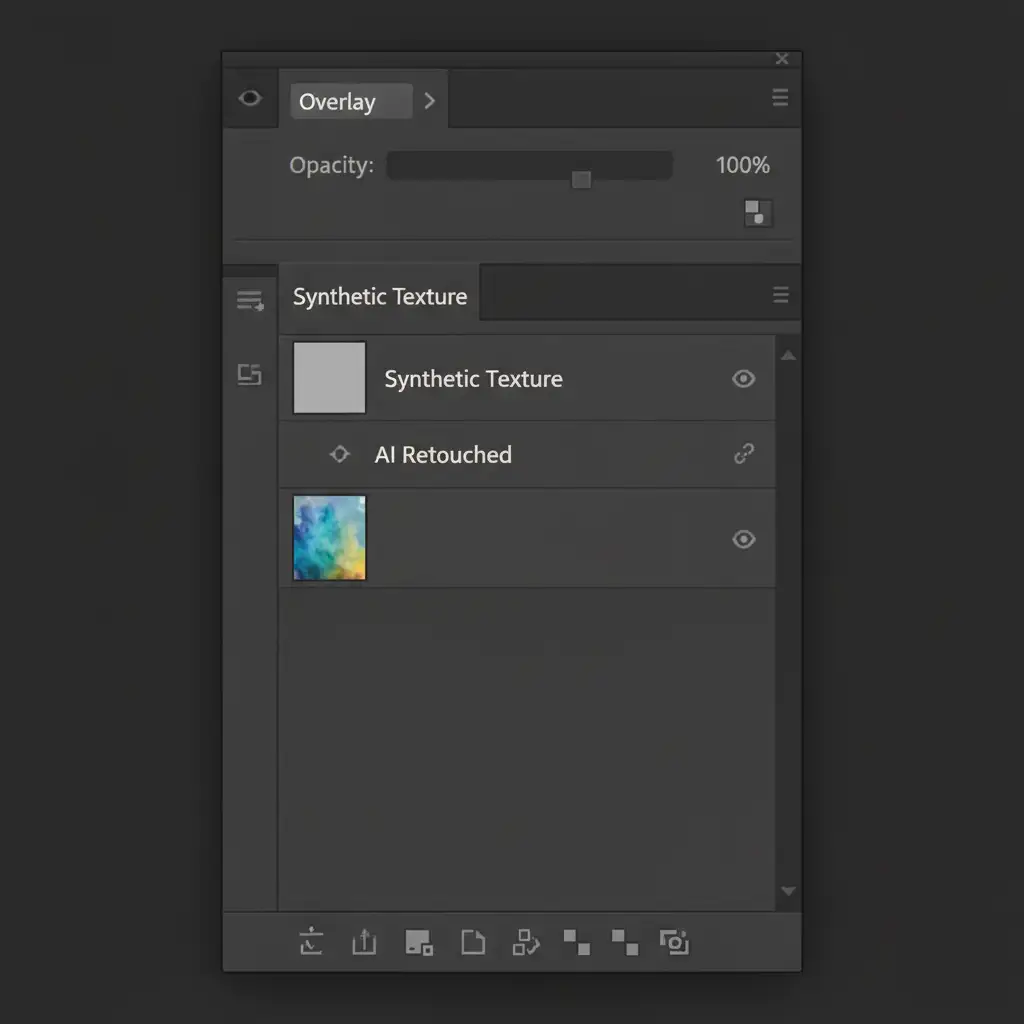Click the import icon in bottom toolbar
The width and height of the screenshot is (1024, 1024).
tap(311, 942)
